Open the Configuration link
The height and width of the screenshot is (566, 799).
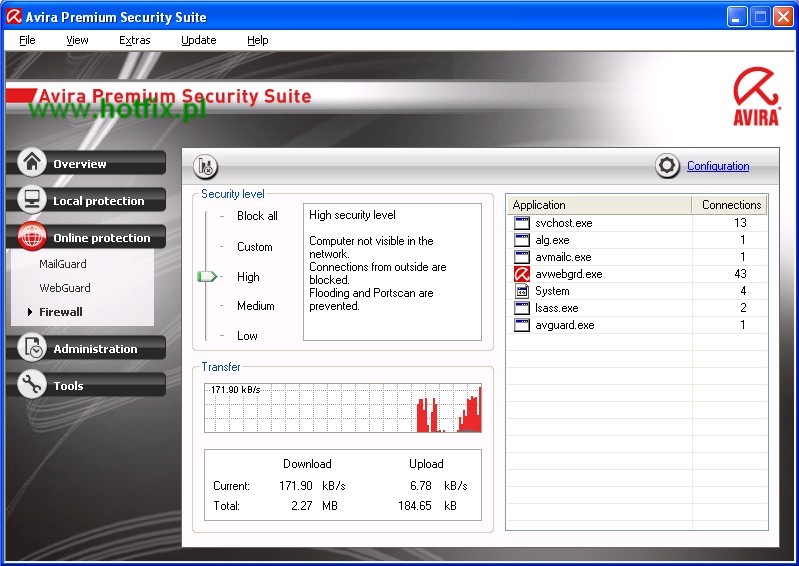717,166
